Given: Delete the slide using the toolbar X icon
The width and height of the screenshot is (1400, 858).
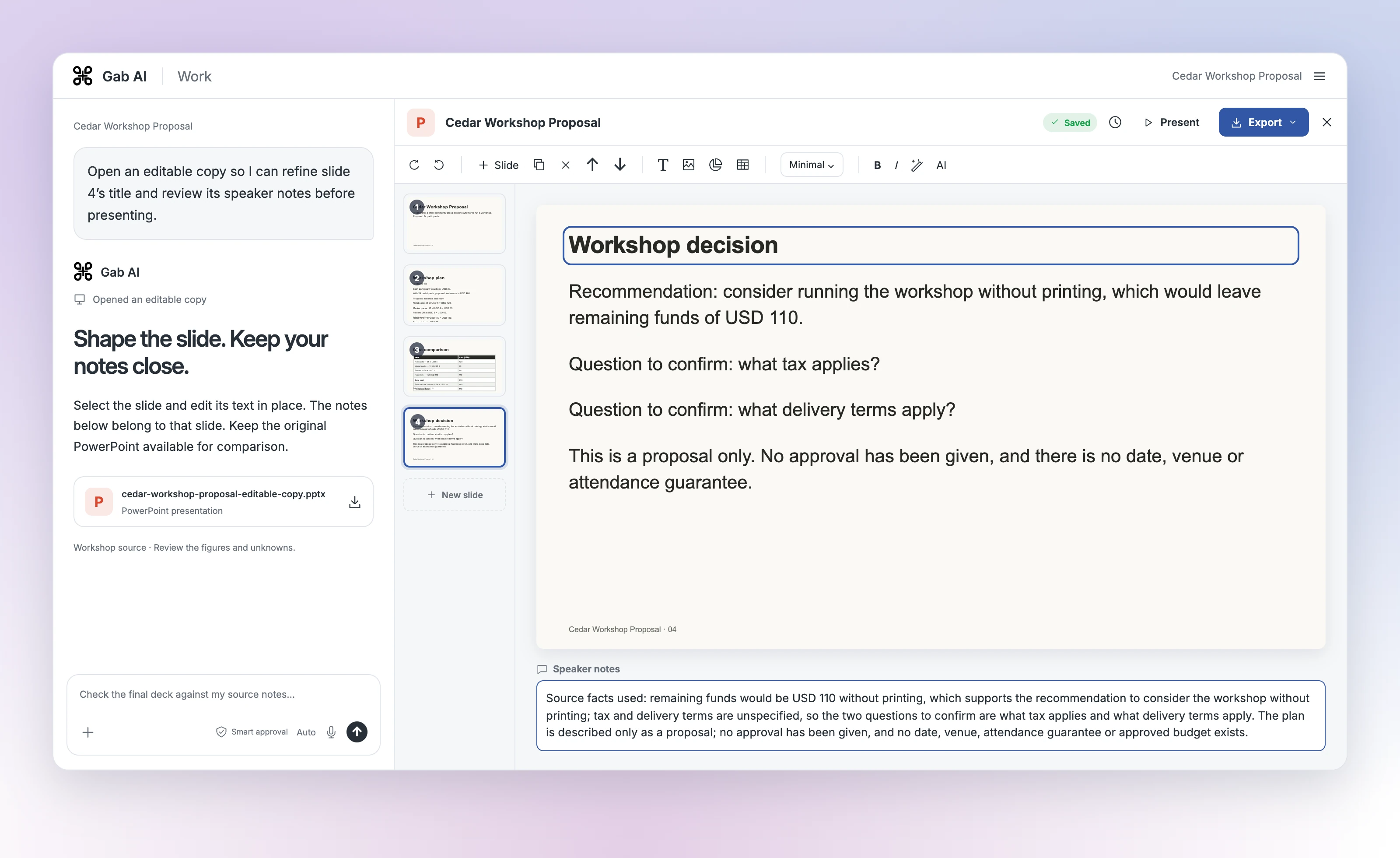Looking at the screenshot, I should point(565,165).
